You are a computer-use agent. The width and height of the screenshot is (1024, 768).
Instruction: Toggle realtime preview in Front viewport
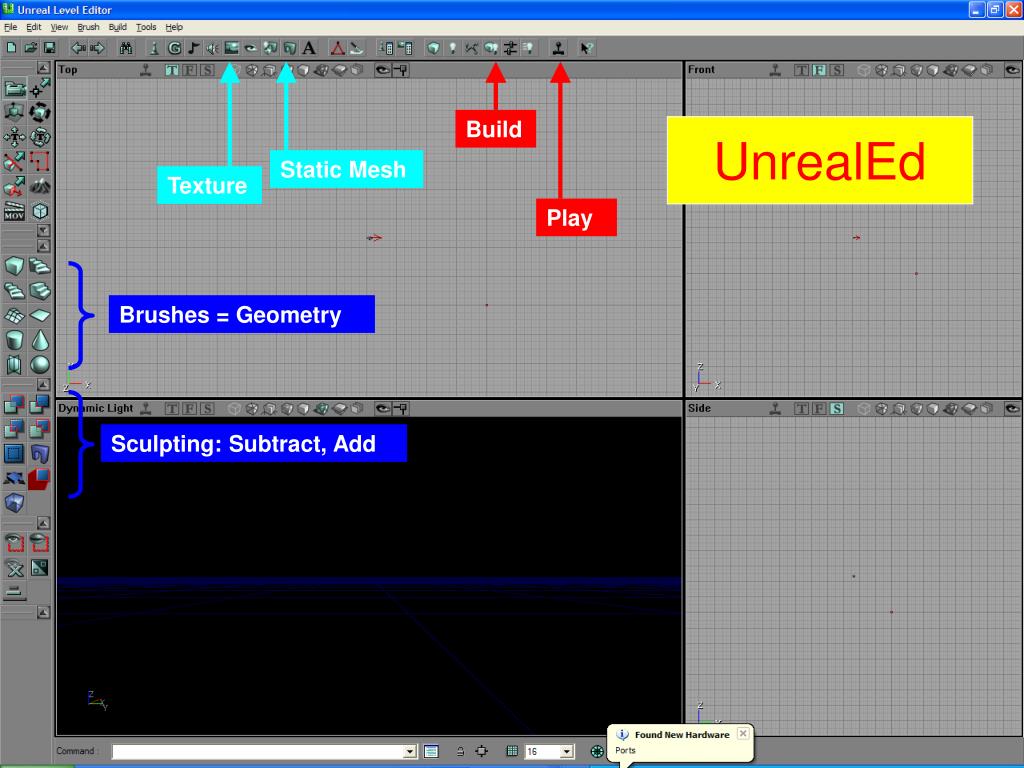click(775, 70)
